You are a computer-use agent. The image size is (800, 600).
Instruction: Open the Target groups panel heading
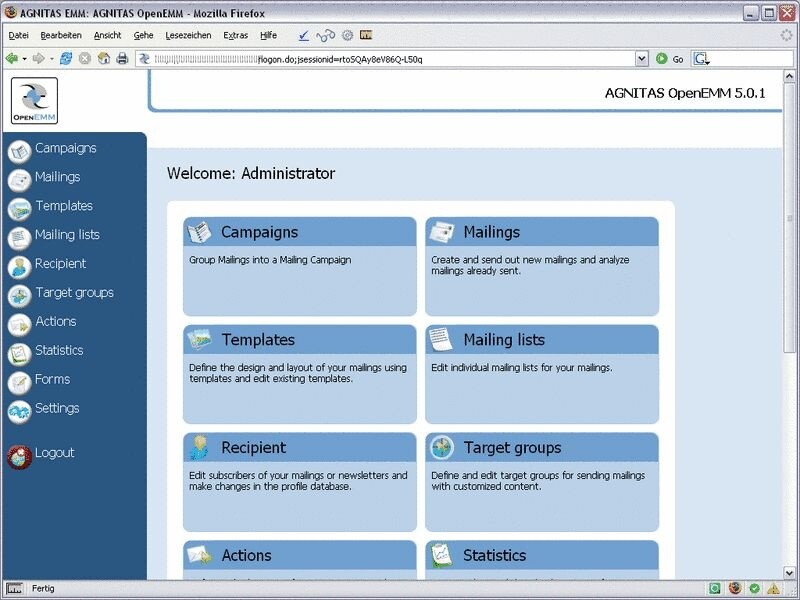click(x=512, y=448)
